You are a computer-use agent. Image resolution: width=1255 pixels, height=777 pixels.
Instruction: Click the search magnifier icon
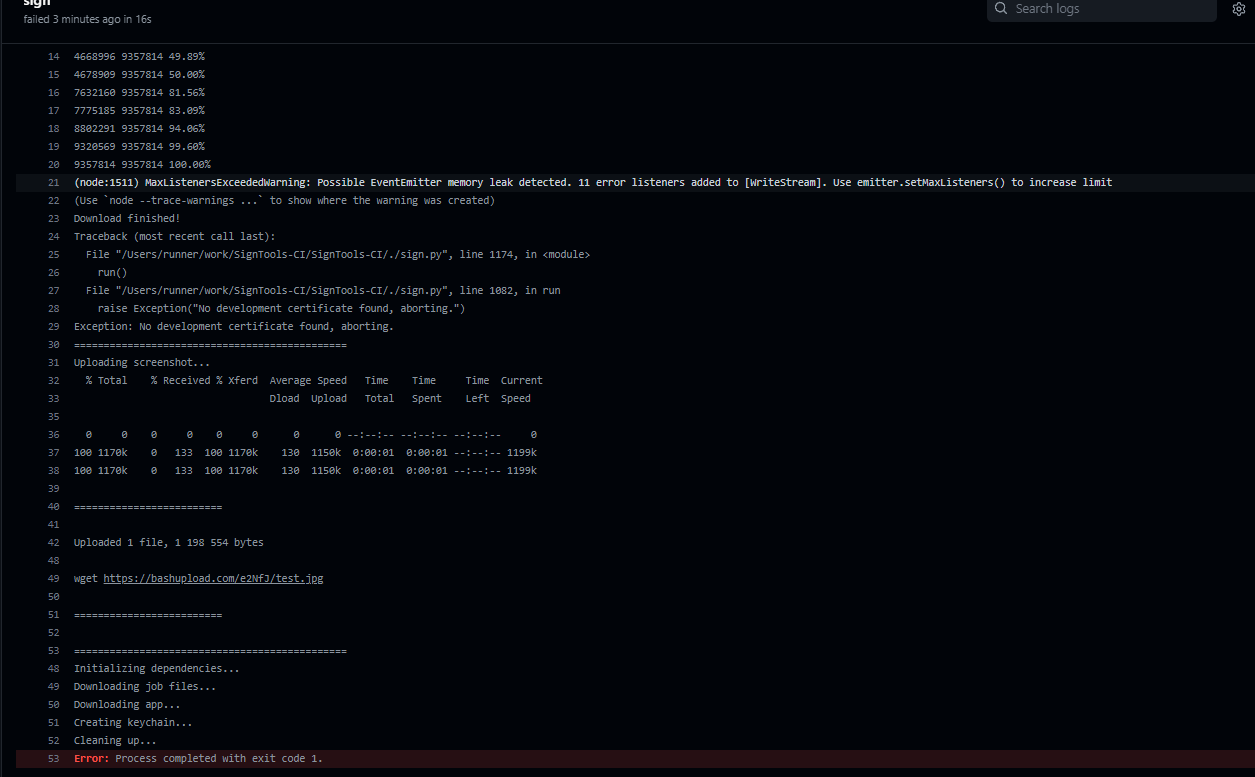pos(1000,9)
